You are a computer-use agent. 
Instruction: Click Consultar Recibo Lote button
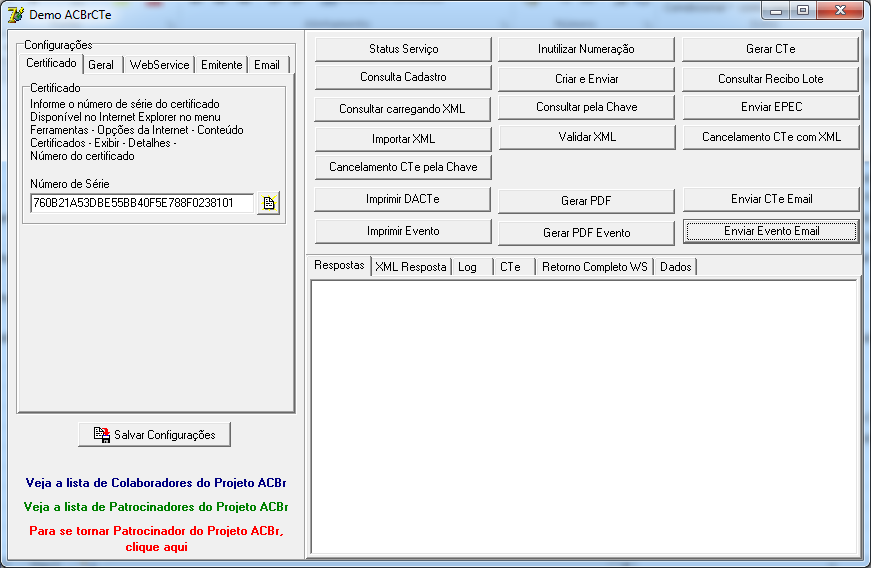770,79
